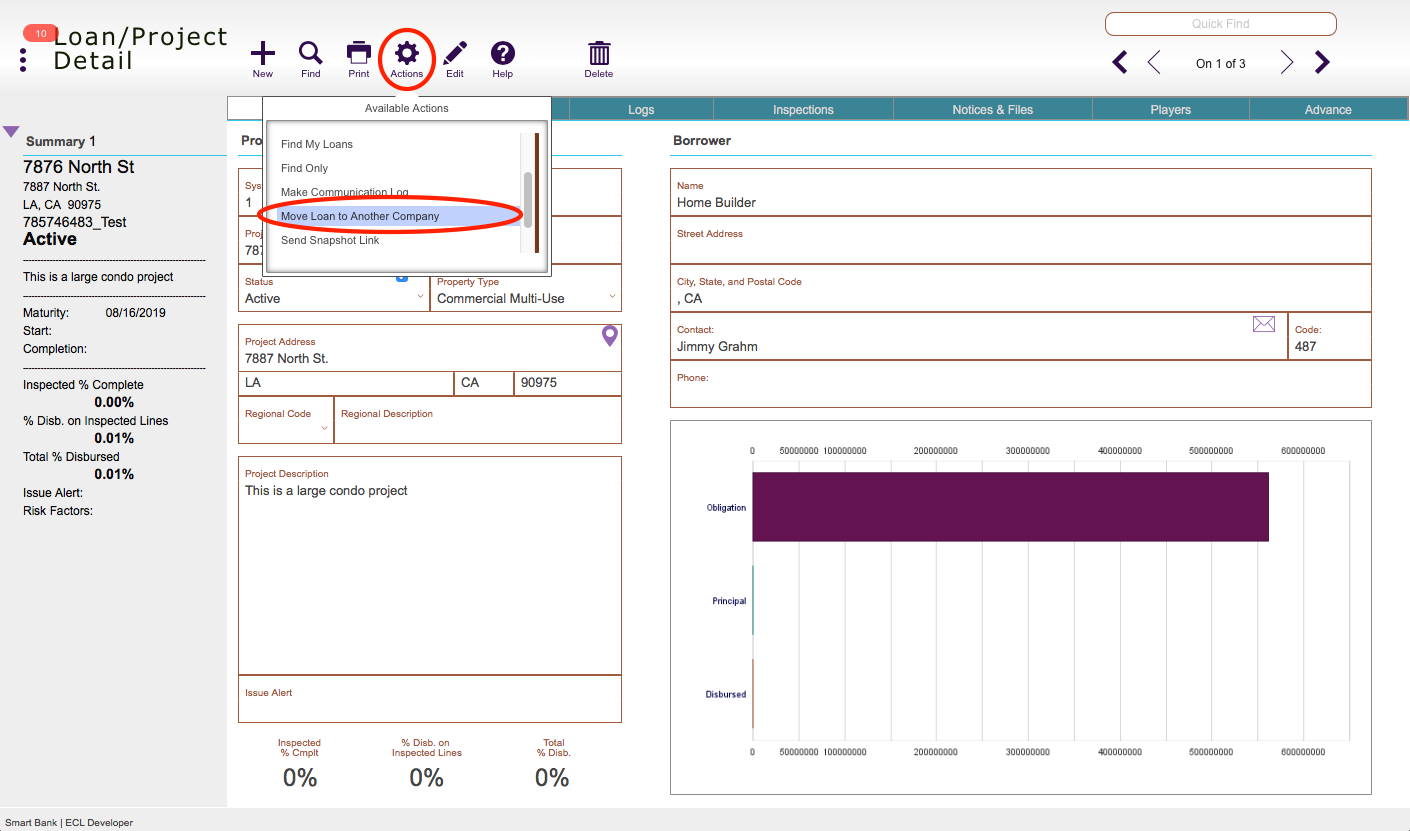1410x831 pixels.
Task: Click the map pin by Project Address
Action: [x=610, y=337]
